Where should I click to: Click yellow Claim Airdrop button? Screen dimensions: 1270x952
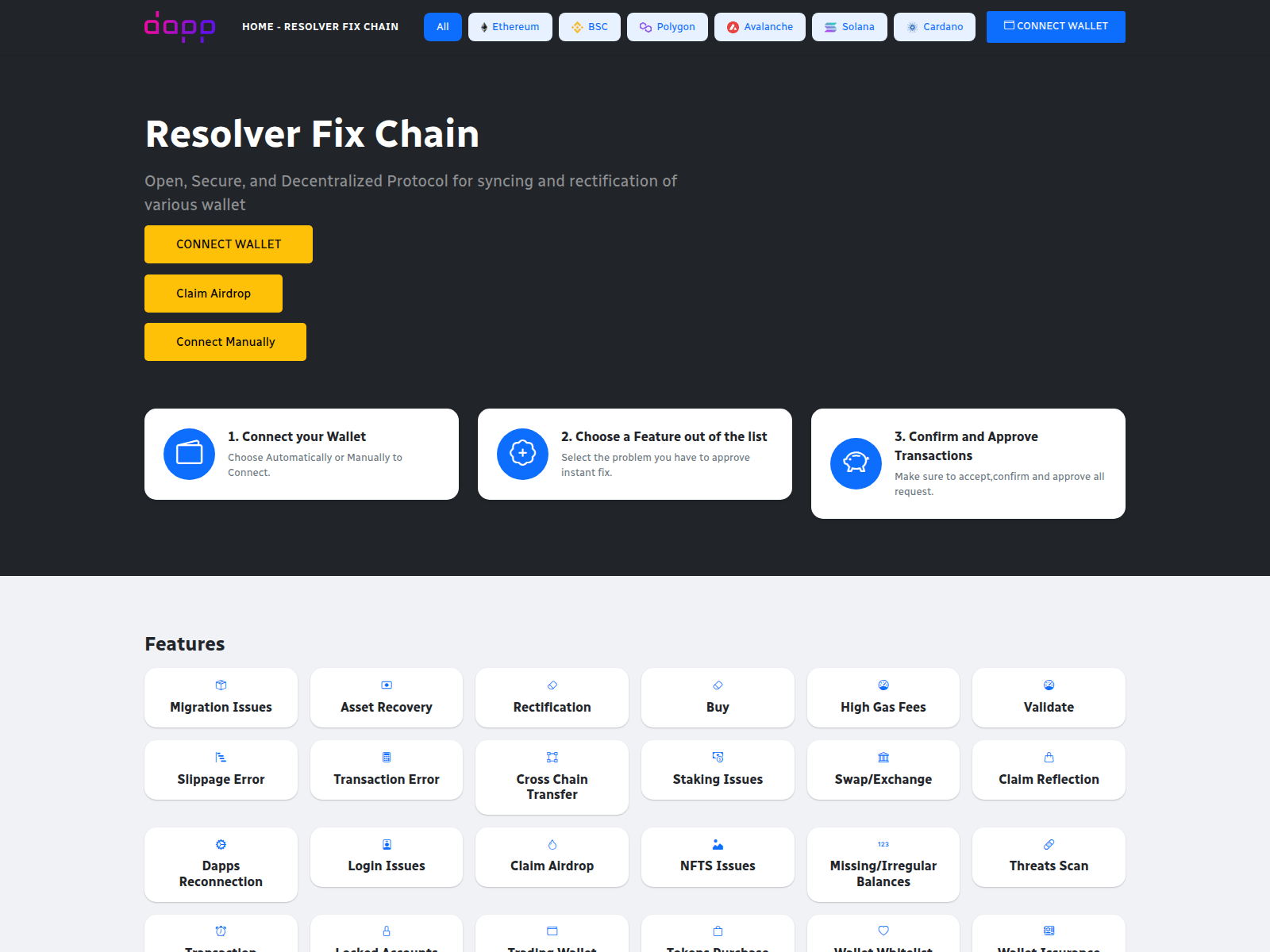214,294
